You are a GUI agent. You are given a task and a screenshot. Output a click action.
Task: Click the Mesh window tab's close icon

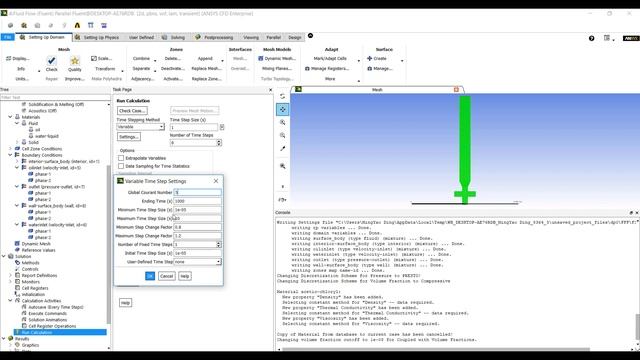click(456, 89)
